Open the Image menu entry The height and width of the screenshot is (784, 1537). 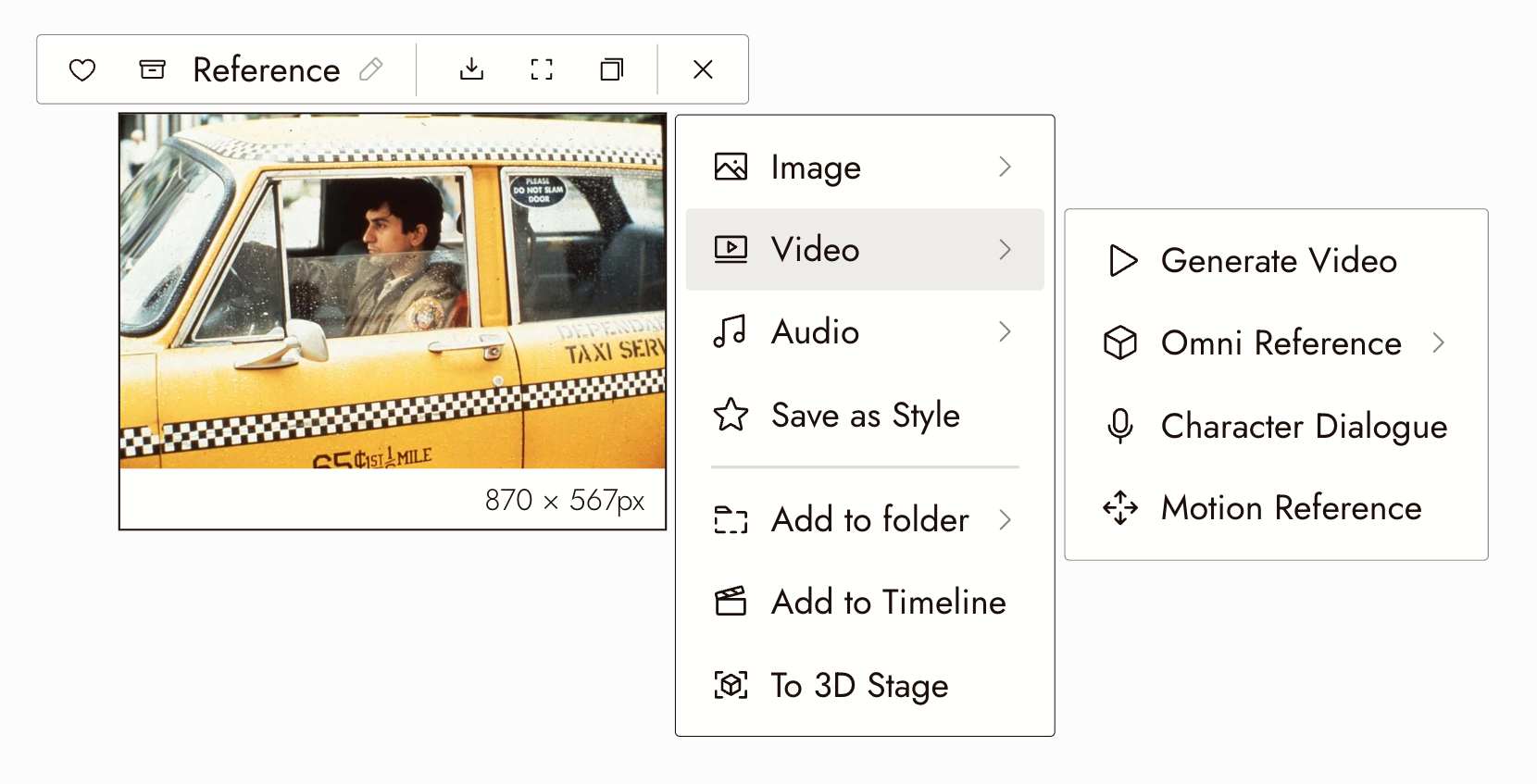pyautogui.click(x=865, y=167)
